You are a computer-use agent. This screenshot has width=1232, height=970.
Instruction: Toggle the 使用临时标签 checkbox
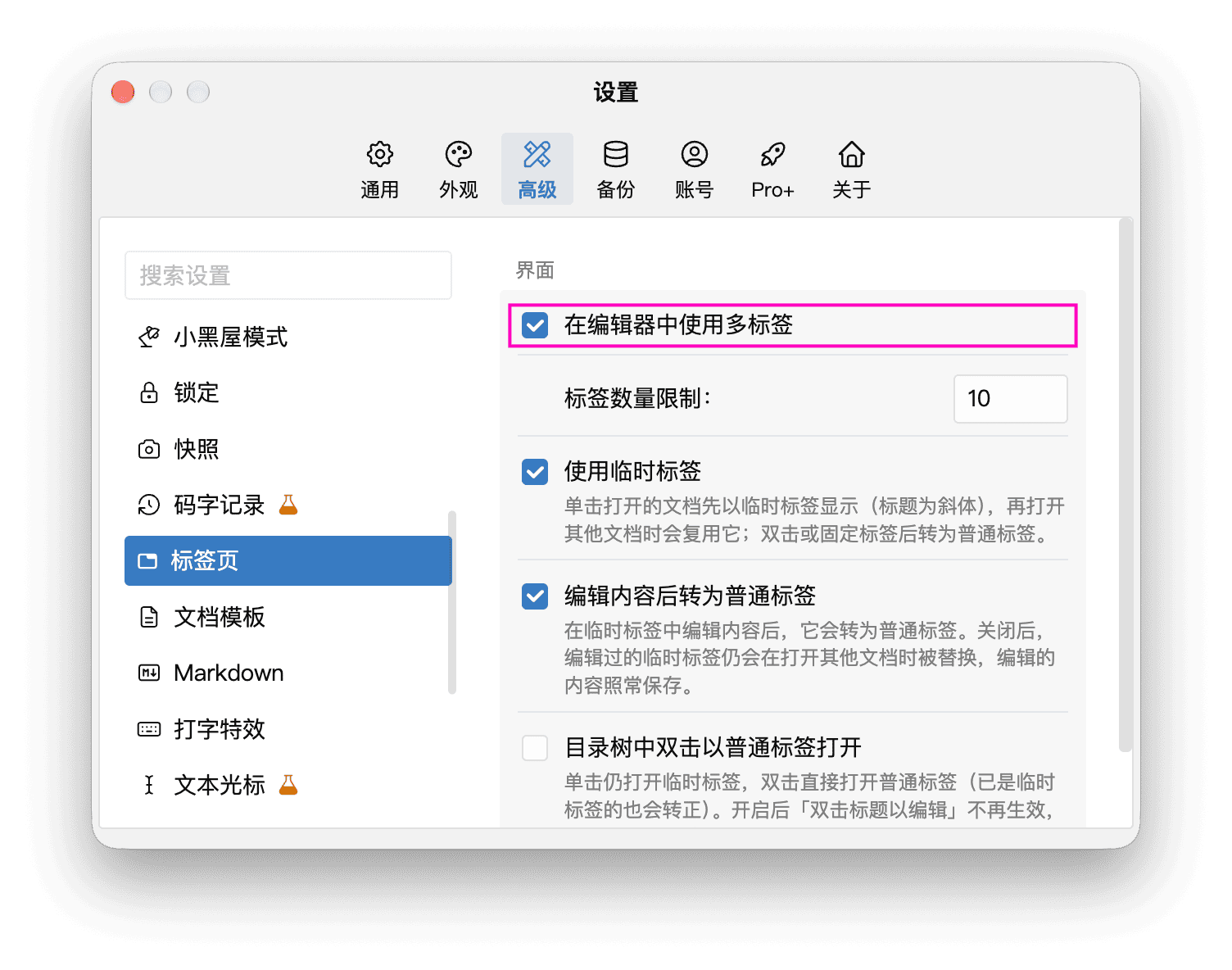coord(535,472)
